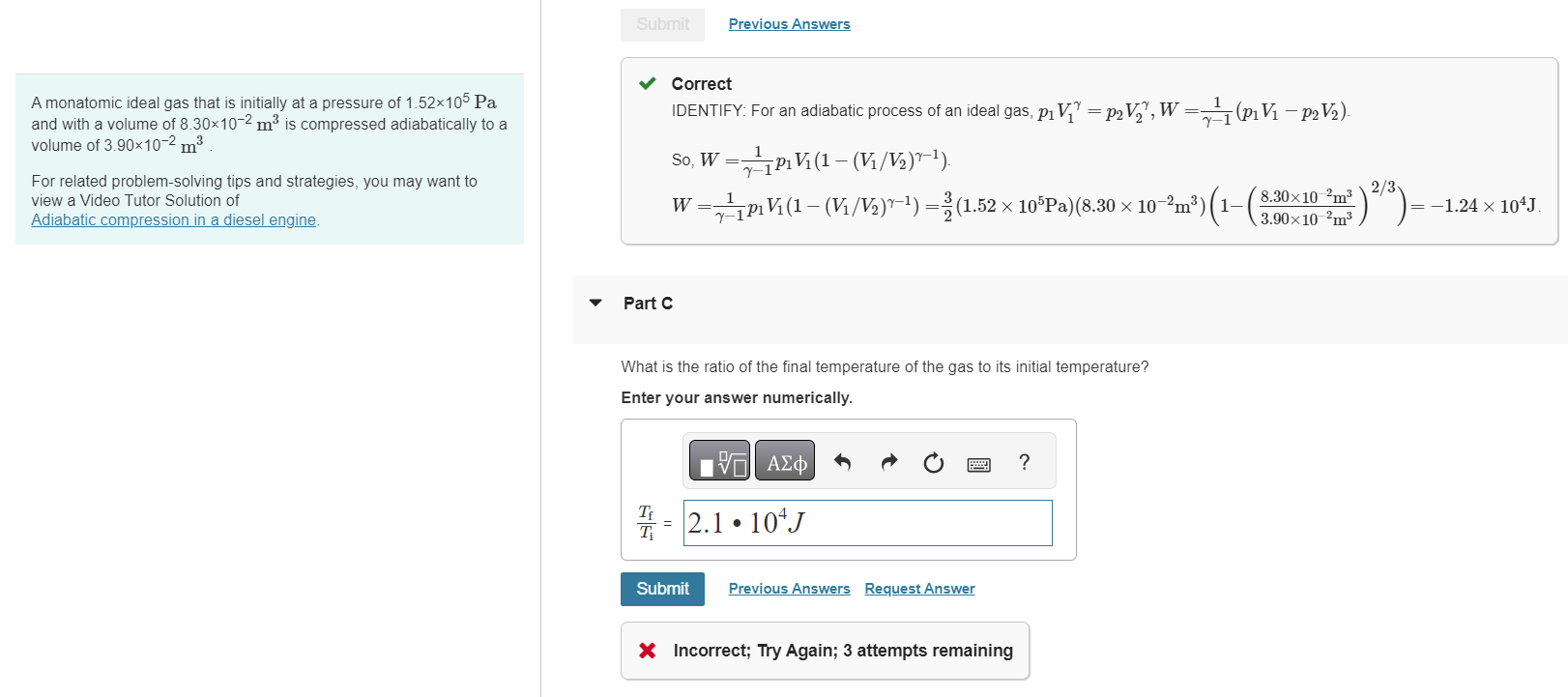Click the grayed-out Submit button at top
This screenshot has height=697, width=1568.
point(662,24)
